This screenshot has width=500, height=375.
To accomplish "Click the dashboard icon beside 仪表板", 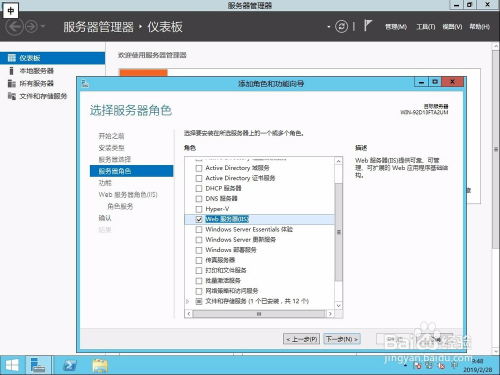I will [12, 58].
